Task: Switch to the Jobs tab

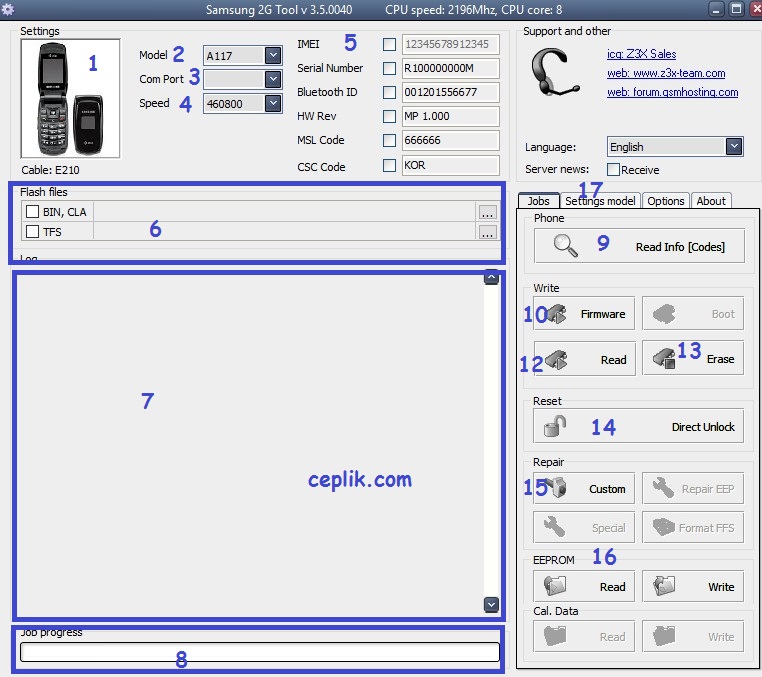Action: coord(538,201)
